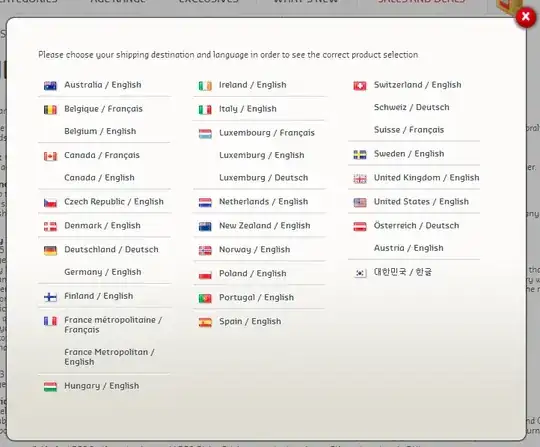Screen dimensions: 540x447
Task: Select Netherlands / English
Action: (x=263, y=201)
